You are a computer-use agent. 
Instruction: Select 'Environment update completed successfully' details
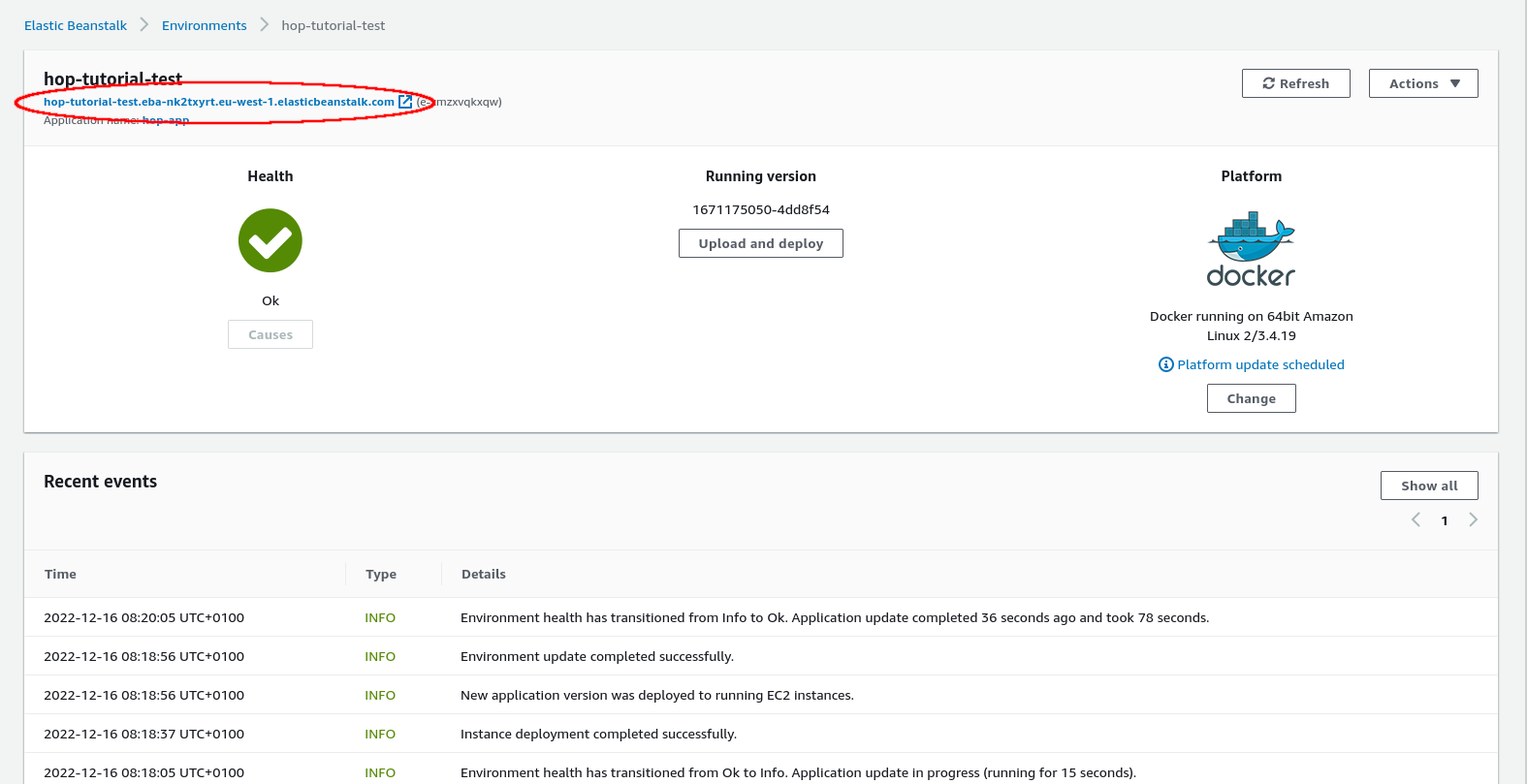[597, 656]
